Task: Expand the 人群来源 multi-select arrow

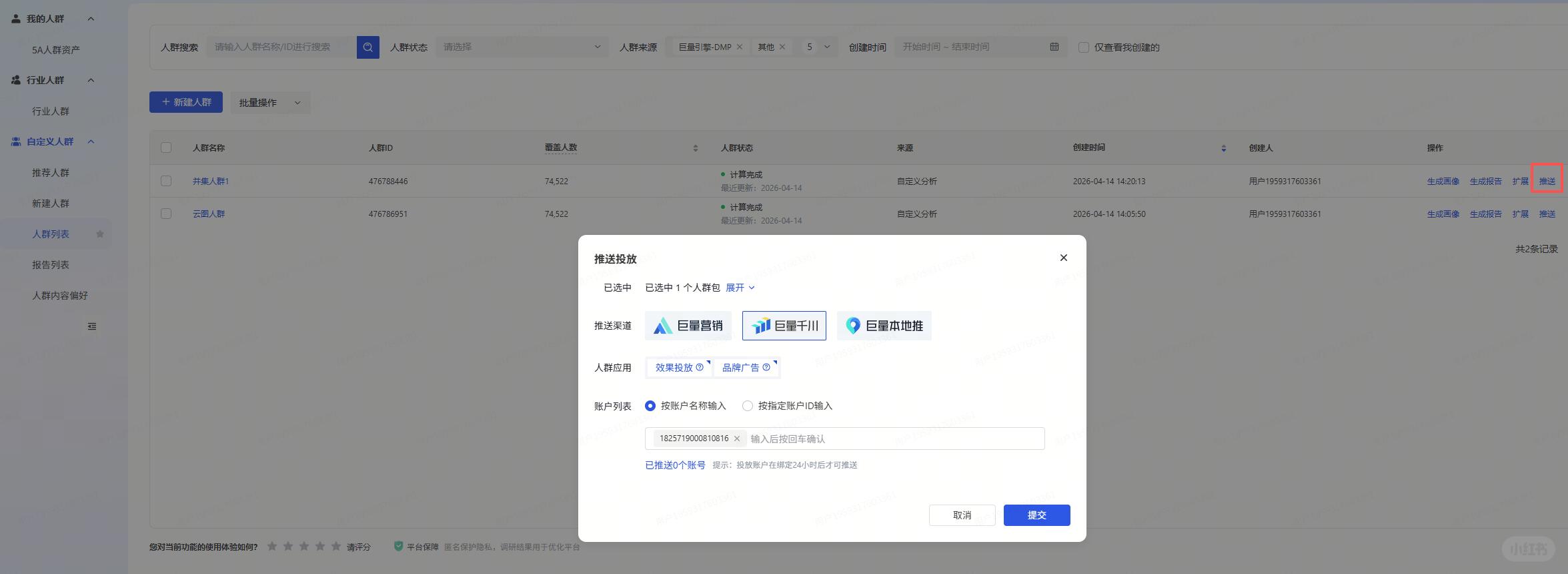Action: pyautogui.click(x=827, y=47)
